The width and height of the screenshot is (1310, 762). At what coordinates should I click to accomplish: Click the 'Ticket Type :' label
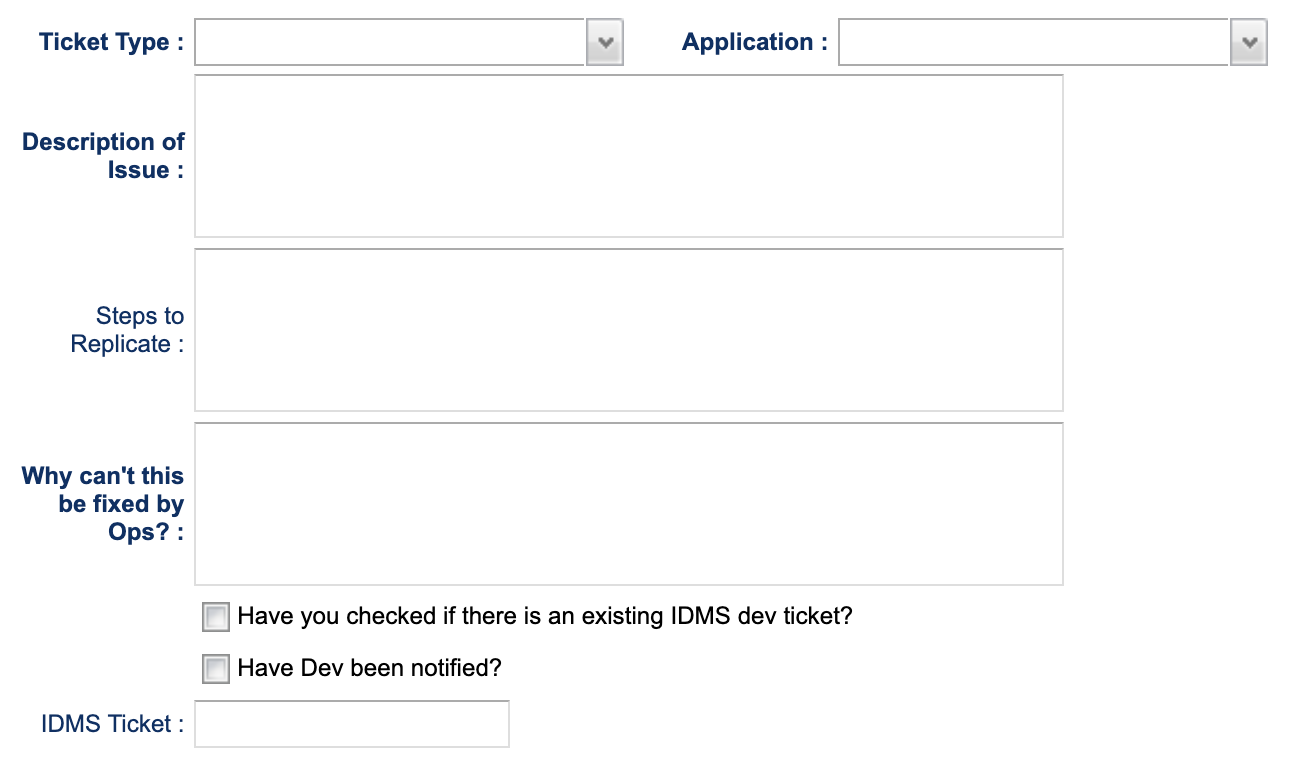coord(111,43)
